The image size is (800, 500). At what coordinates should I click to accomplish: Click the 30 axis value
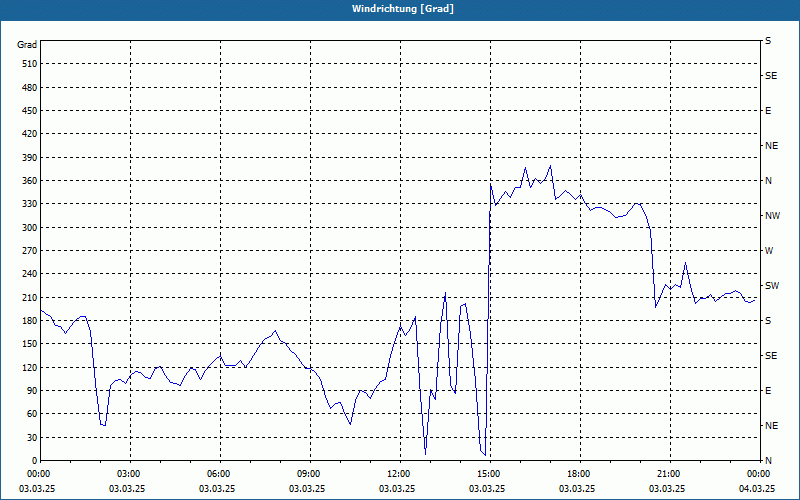point(32,437)
